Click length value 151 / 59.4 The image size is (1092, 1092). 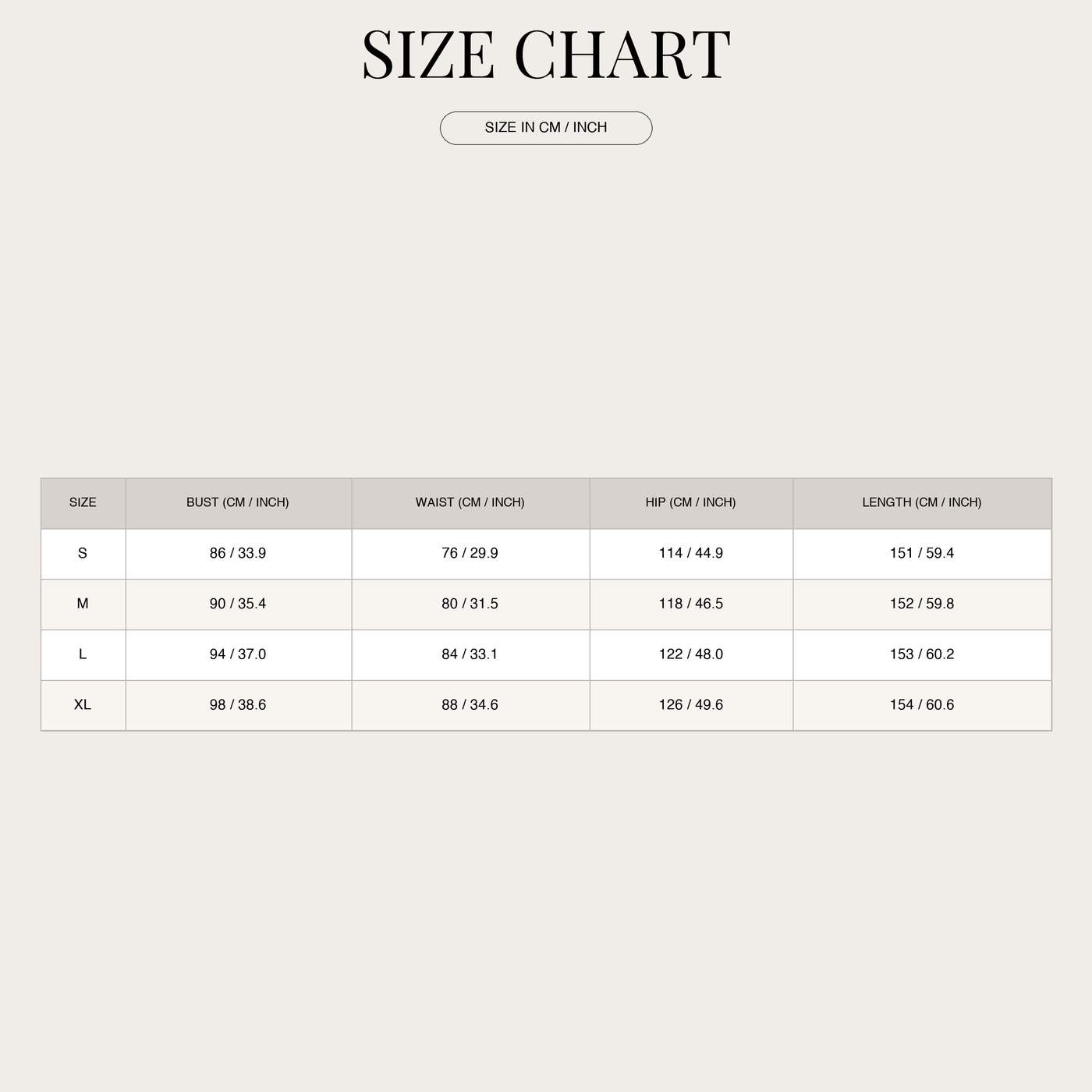[x=922, y=553]
